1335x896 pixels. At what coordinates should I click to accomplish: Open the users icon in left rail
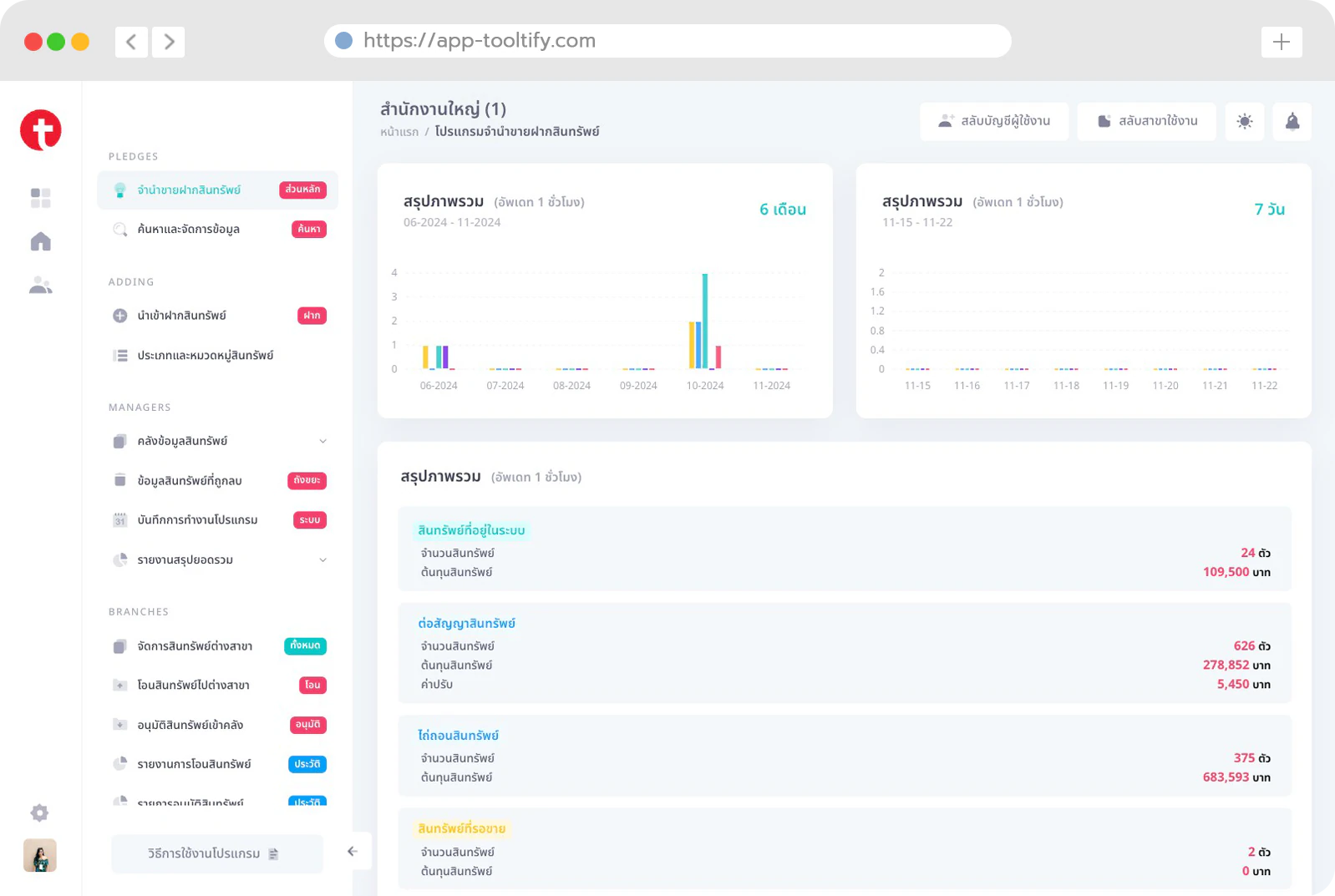40,286
